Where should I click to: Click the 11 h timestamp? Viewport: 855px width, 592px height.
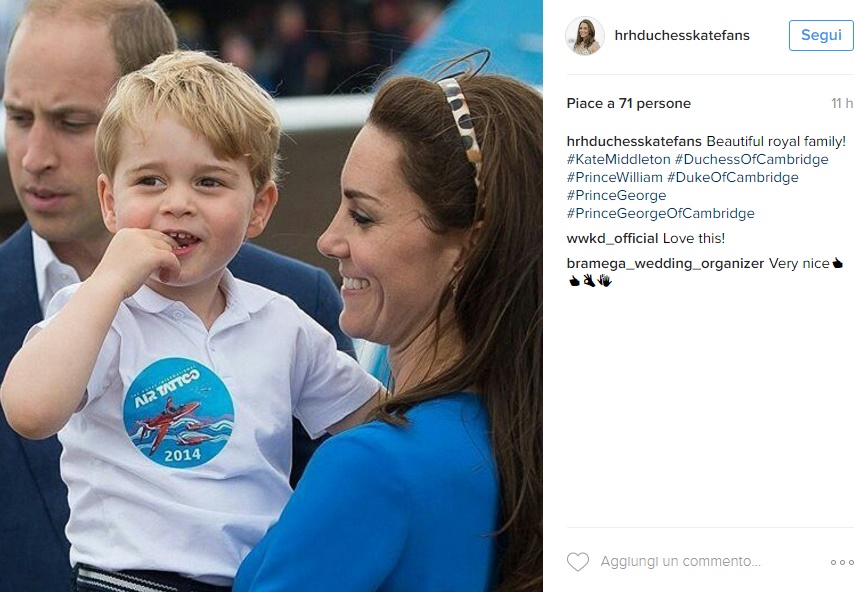pyautogui.click(x=841, y=103)
